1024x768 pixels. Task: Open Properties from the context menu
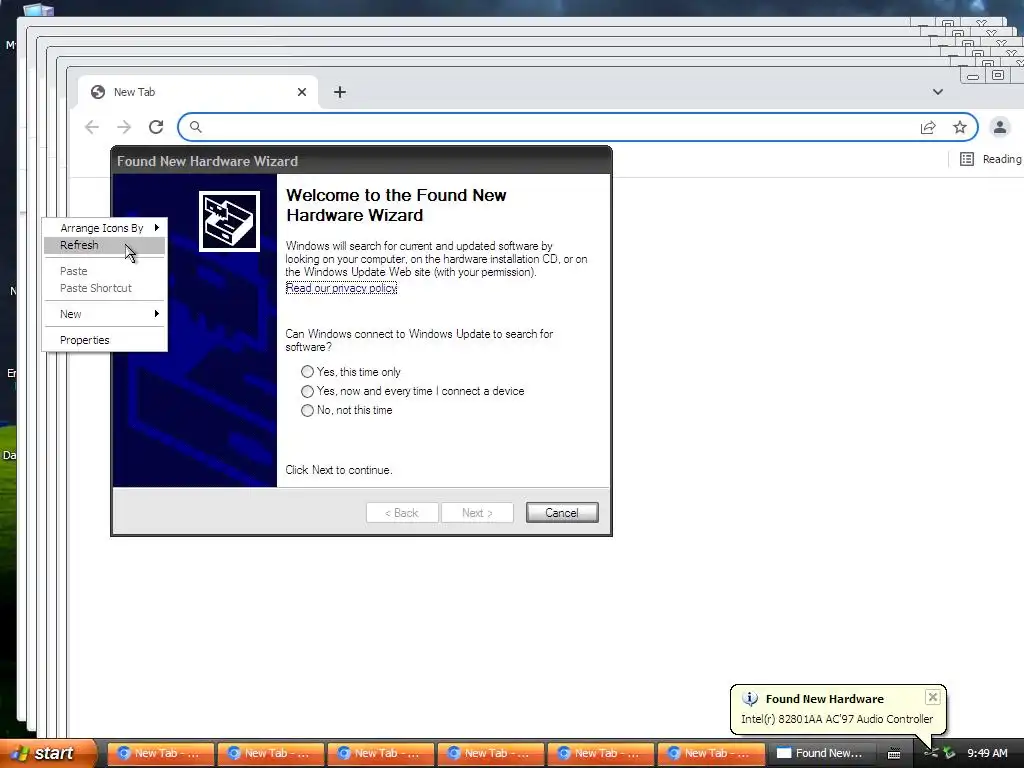point(104,340)
